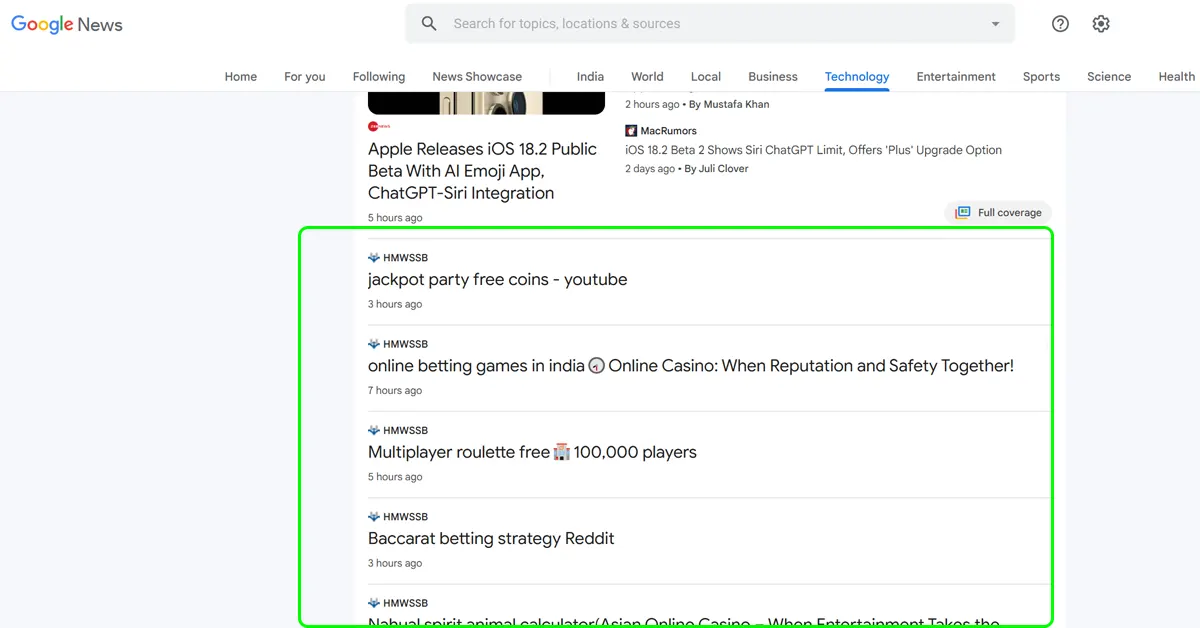This screenshot has height=628, width=1200.
Task: Open the Local section tab
Action: click(706, 77)
